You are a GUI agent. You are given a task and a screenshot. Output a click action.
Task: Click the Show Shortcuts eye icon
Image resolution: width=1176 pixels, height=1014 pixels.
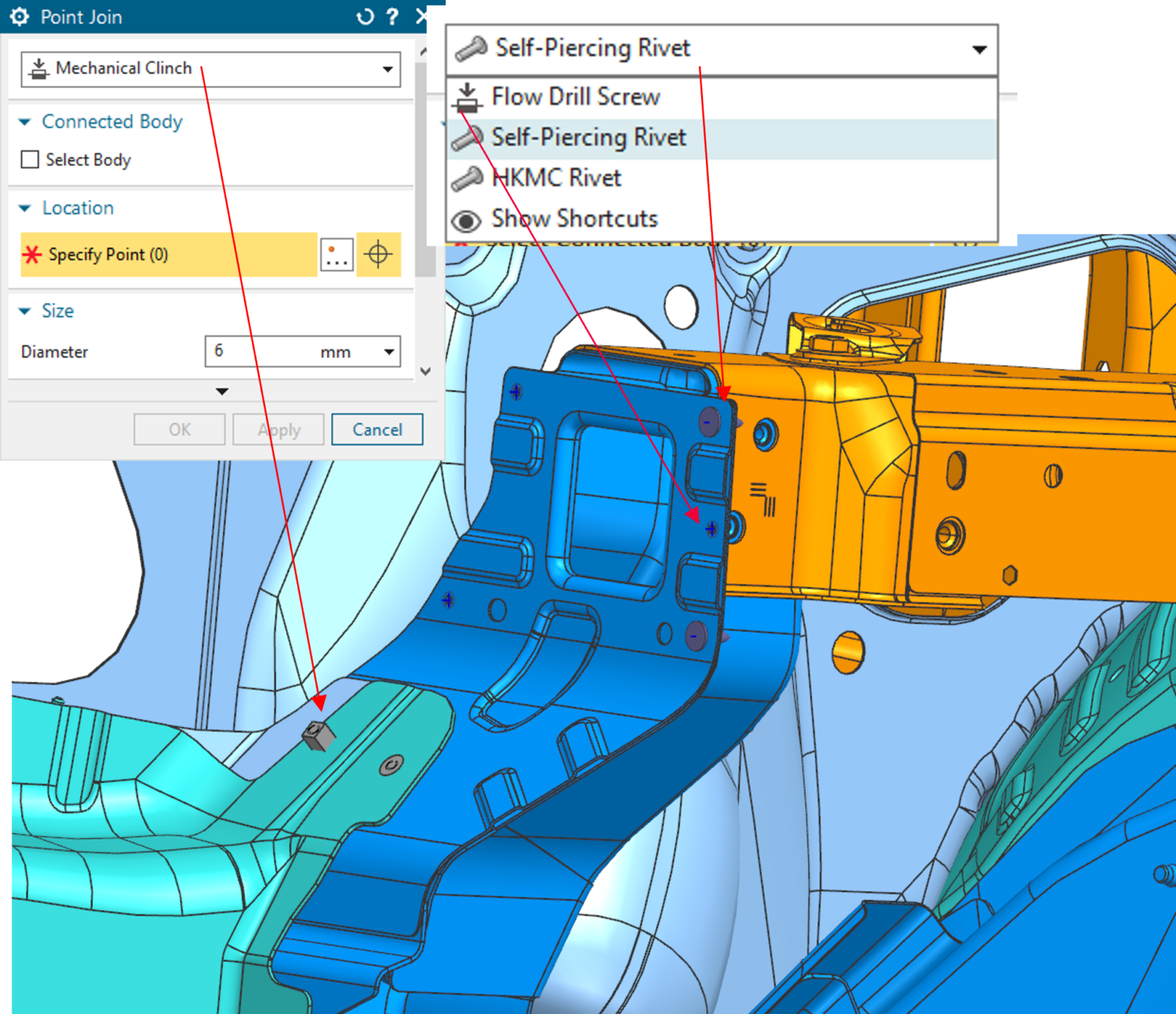click(x=465, y=220)
